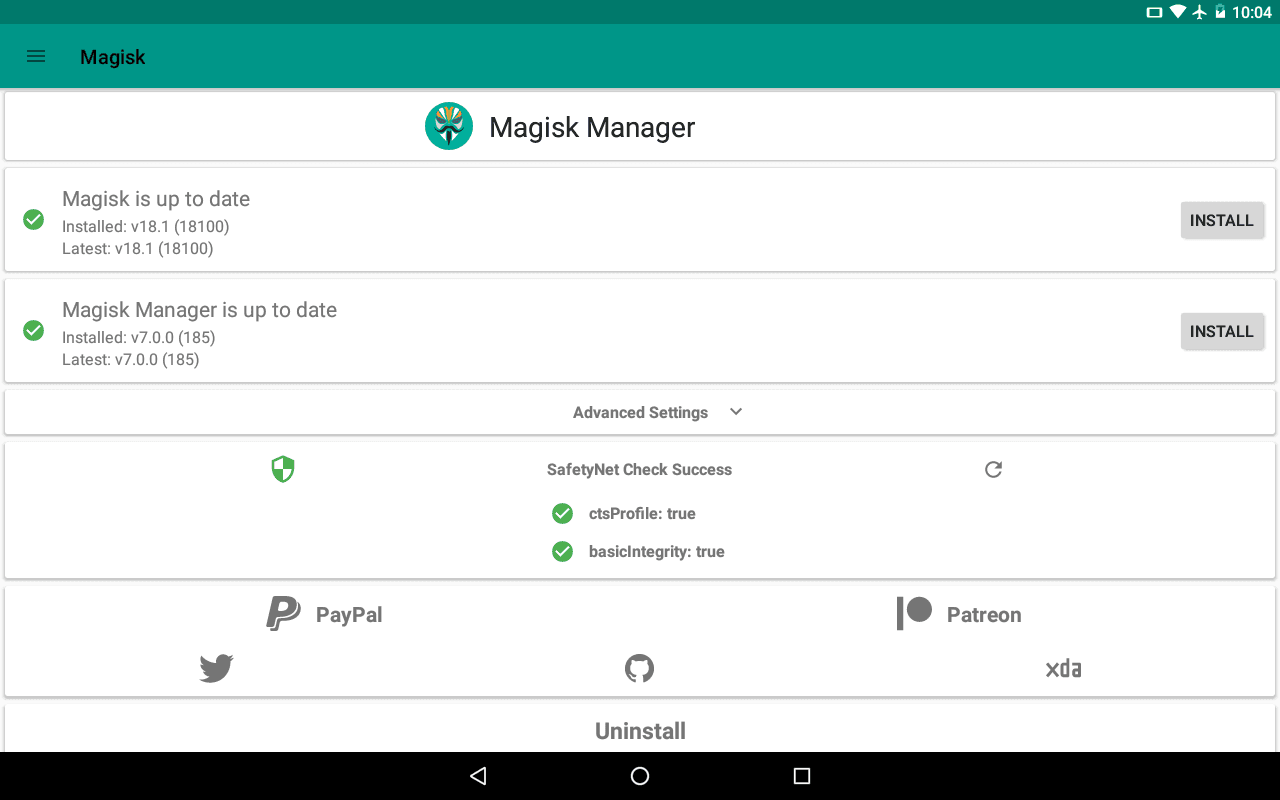Click 'Latest: v7.0.0 (185)' text

pyautogui.click(x=131, y=360)
